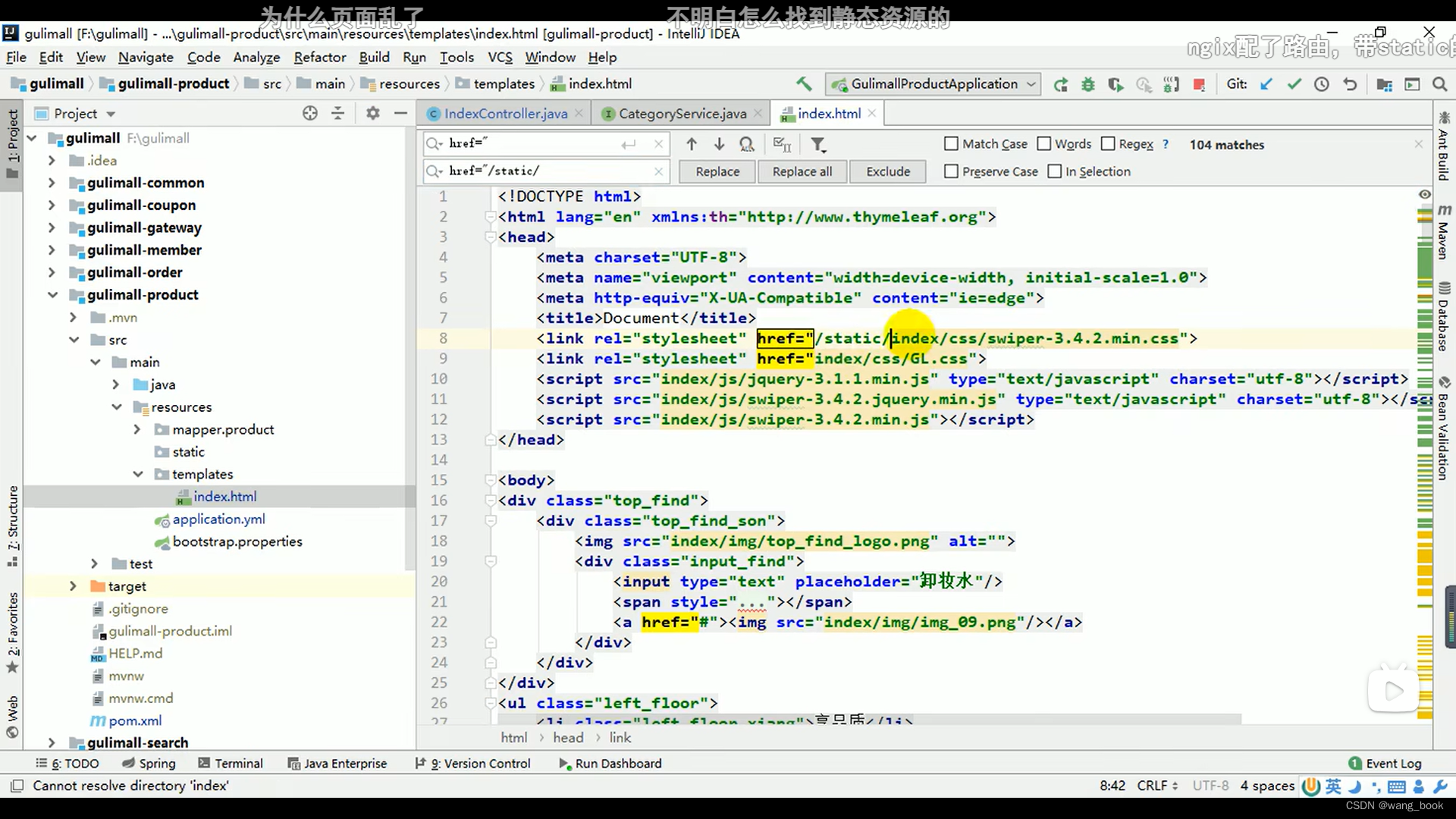
Task: Click the Rerun last action icon
Action: coord(1060,84)
